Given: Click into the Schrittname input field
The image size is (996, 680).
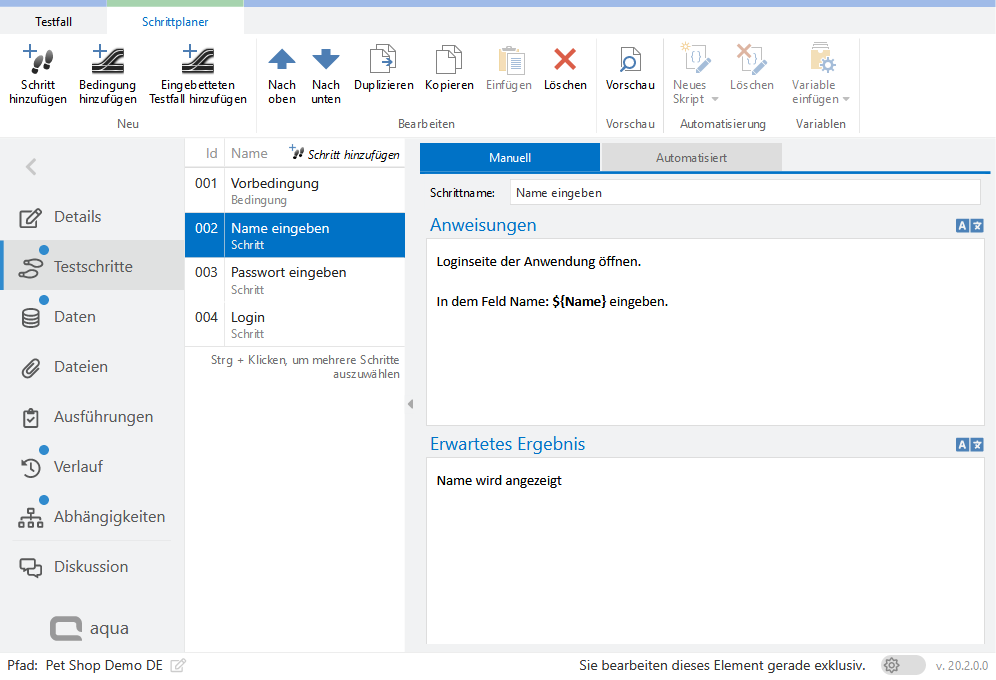Looking at the screenshot, I should point(744,192).
